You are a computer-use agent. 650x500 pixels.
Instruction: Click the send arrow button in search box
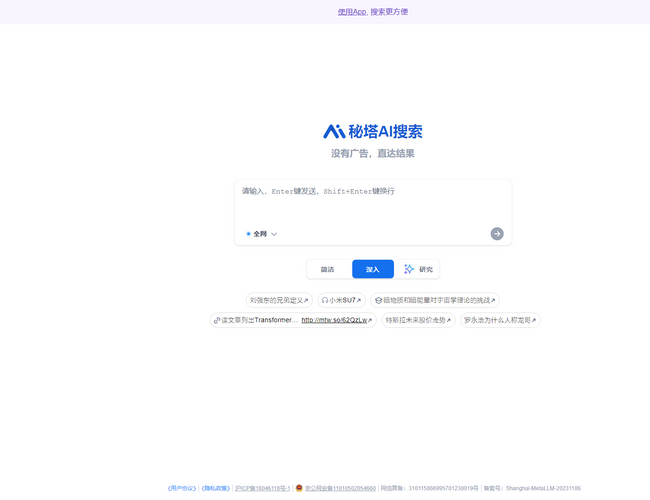click(497, 234)
